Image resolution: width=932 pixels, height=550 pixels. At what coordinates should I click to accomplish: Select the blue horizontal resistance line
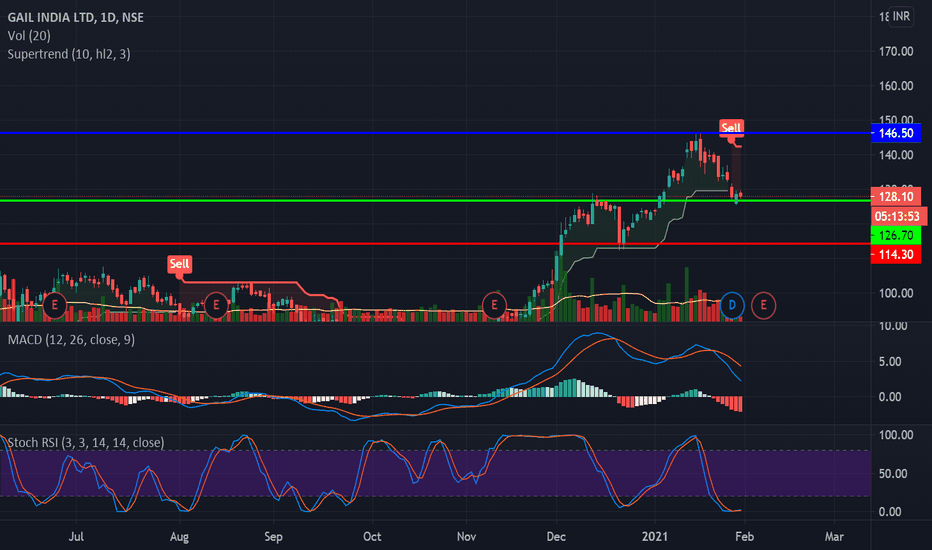(x=435, y=133)
